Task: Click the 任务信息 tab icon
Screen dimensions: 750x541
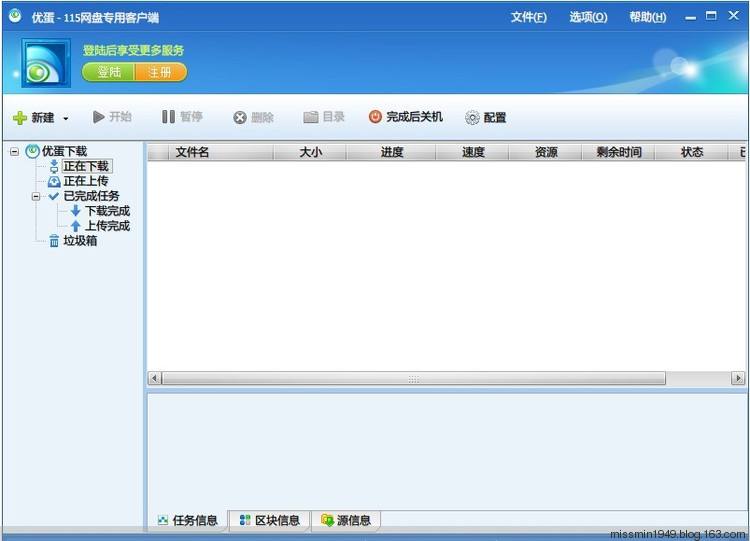Action: click(163, 520)
